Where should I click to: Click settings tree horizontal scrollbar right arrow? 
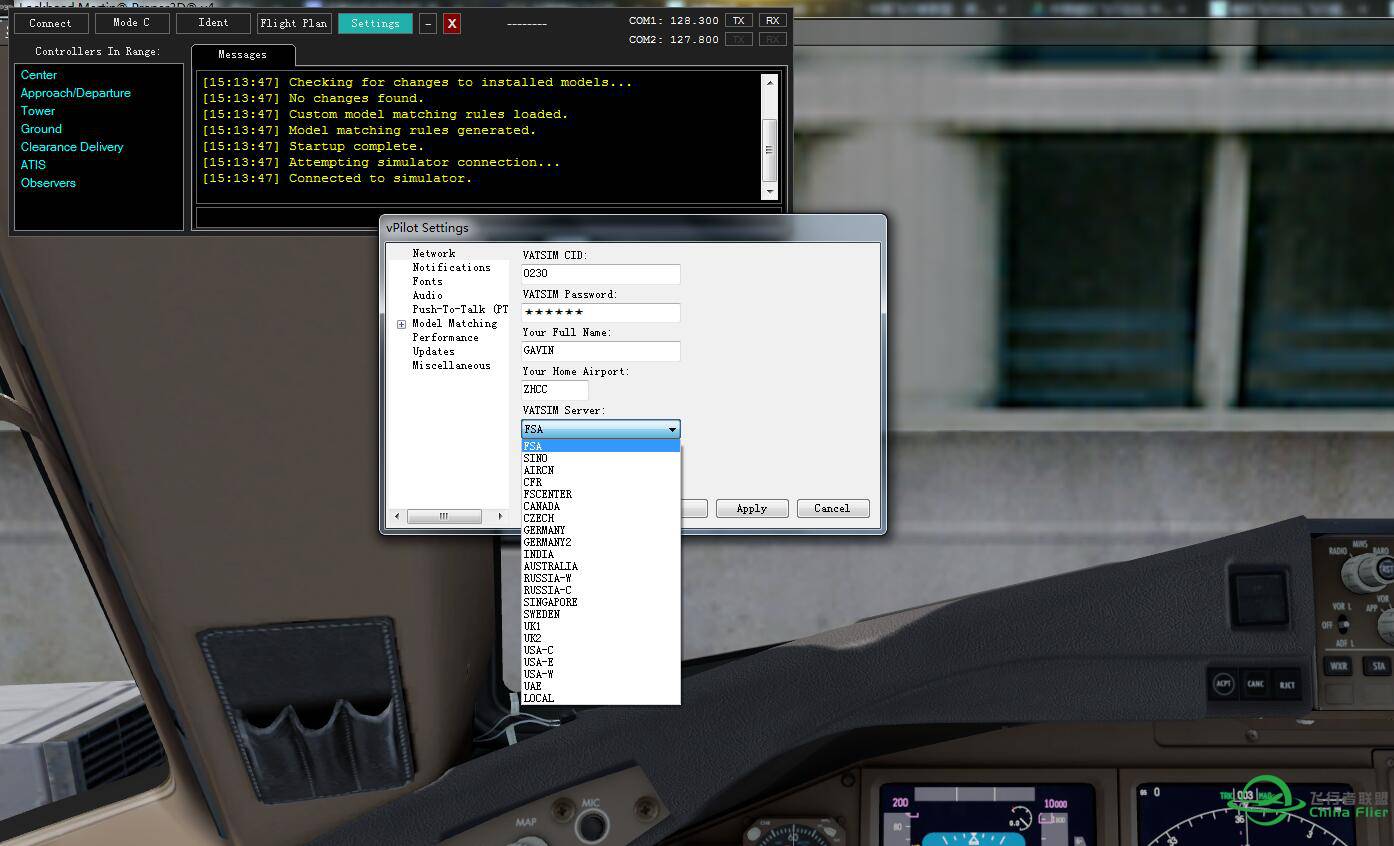502,516
